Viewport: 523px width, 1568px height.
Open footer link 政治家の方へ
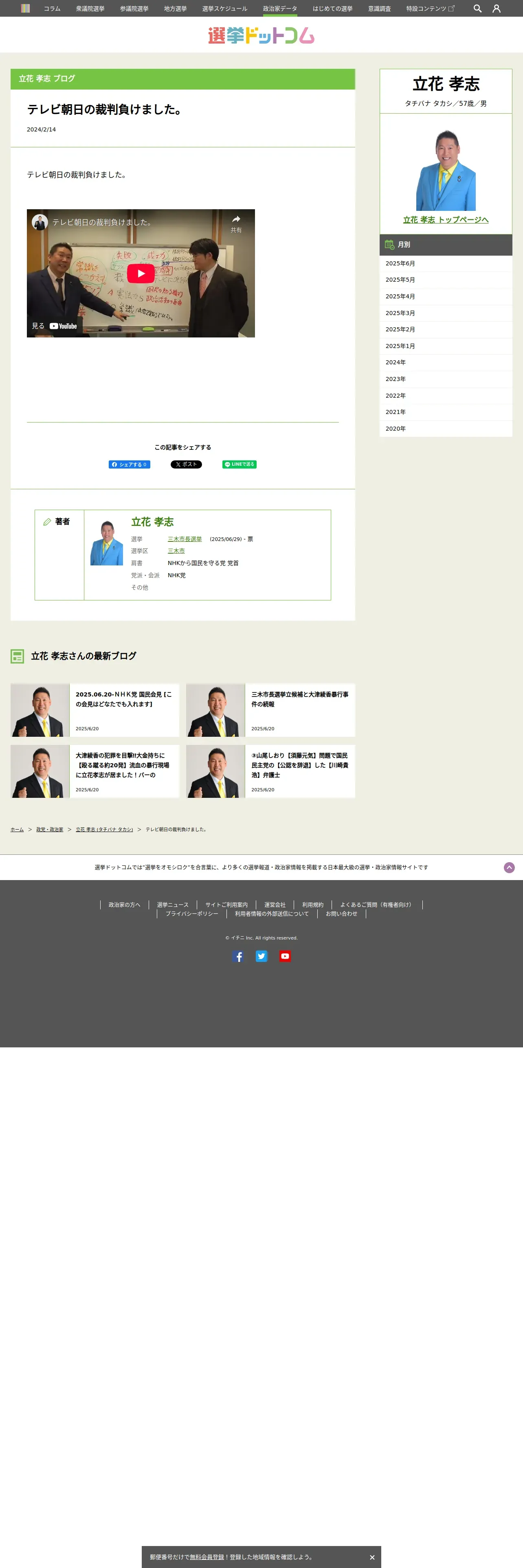124,905
